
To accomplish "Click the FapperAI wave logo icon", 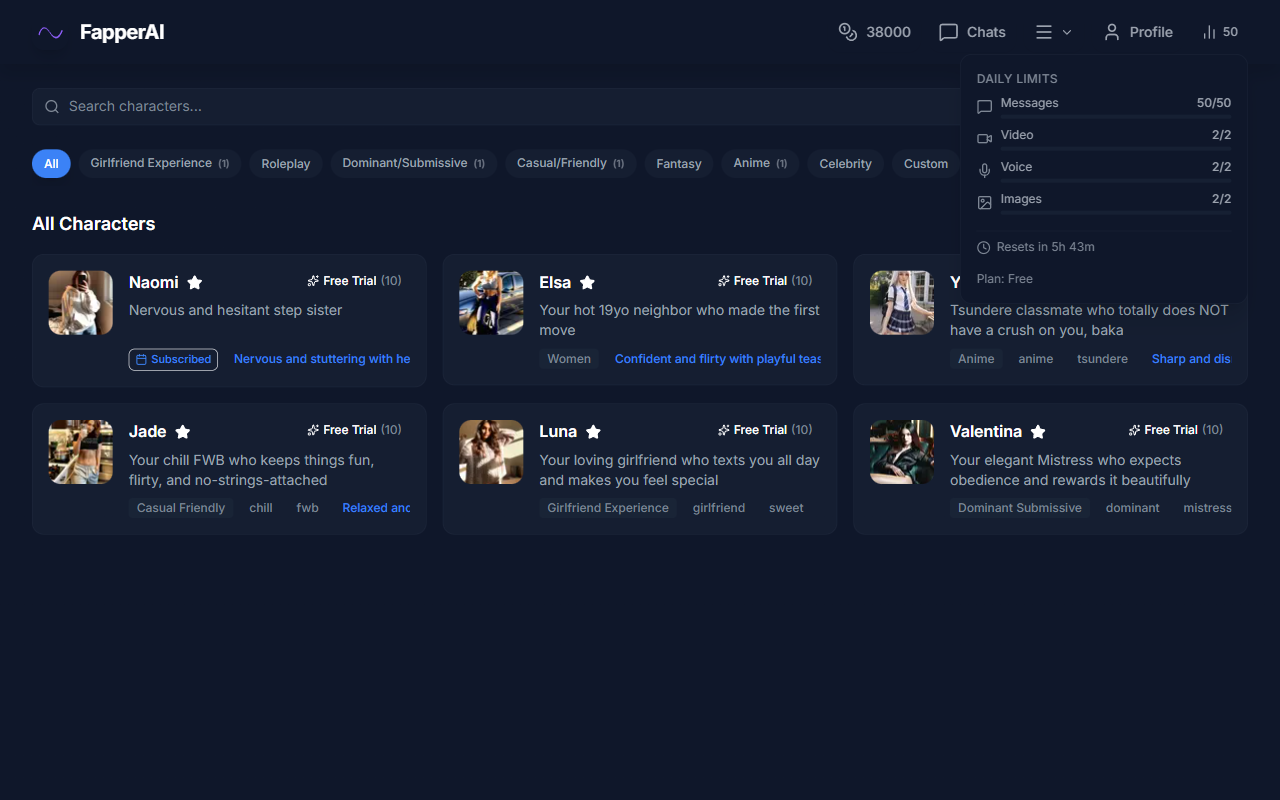I will 50,33.
